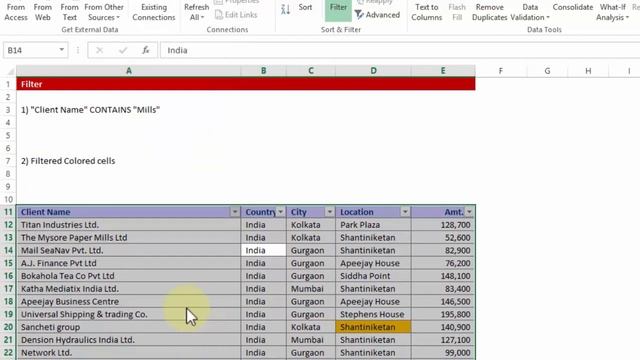Select the Katha Mediatix India Ltd. cell
640x360 pixels.
[x=129, y=289]
